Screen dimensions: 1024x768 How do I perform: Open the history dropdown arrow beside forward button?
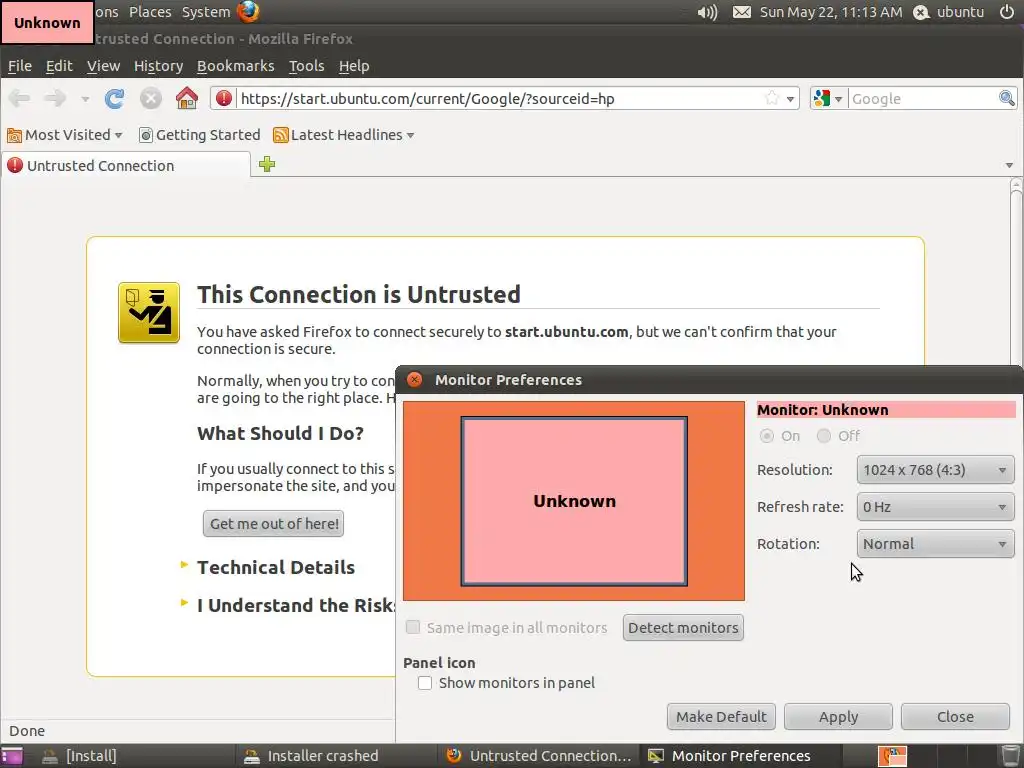85,99
